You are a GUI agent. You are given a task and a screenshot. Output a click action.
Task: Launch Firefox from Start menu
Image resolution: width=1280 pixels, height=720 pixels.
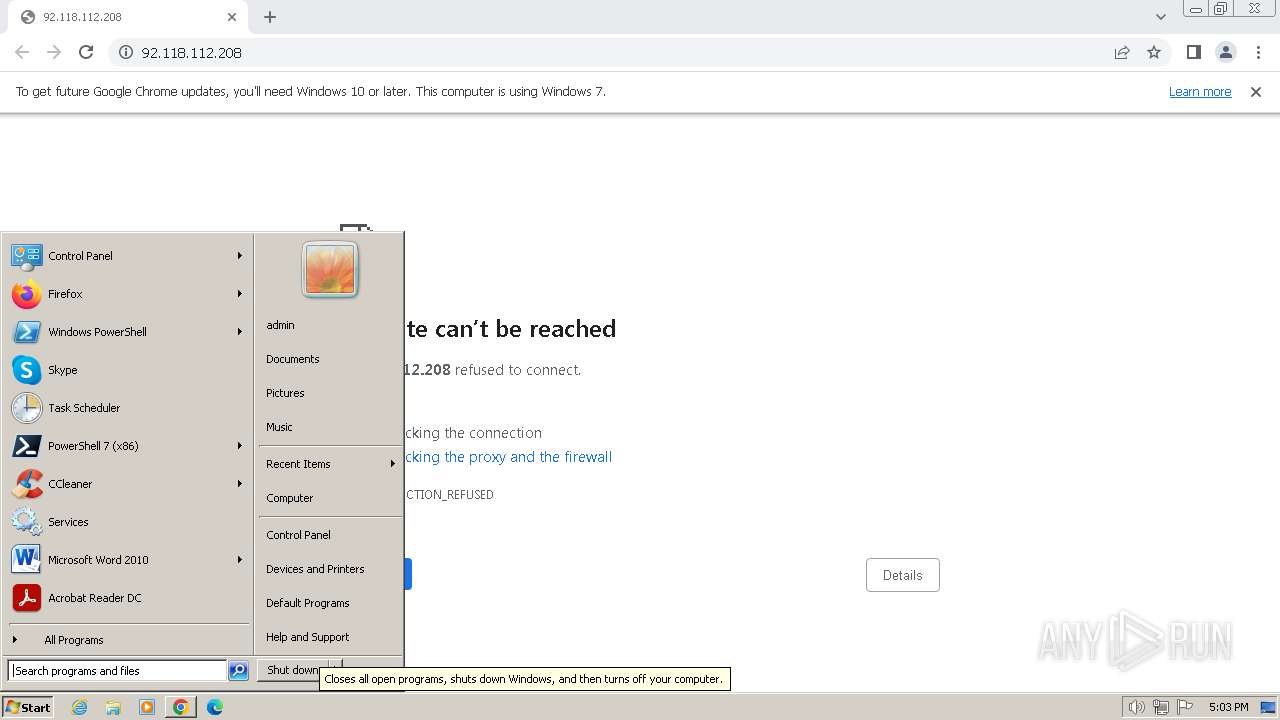pyautogui.click(x=128, y=294)
